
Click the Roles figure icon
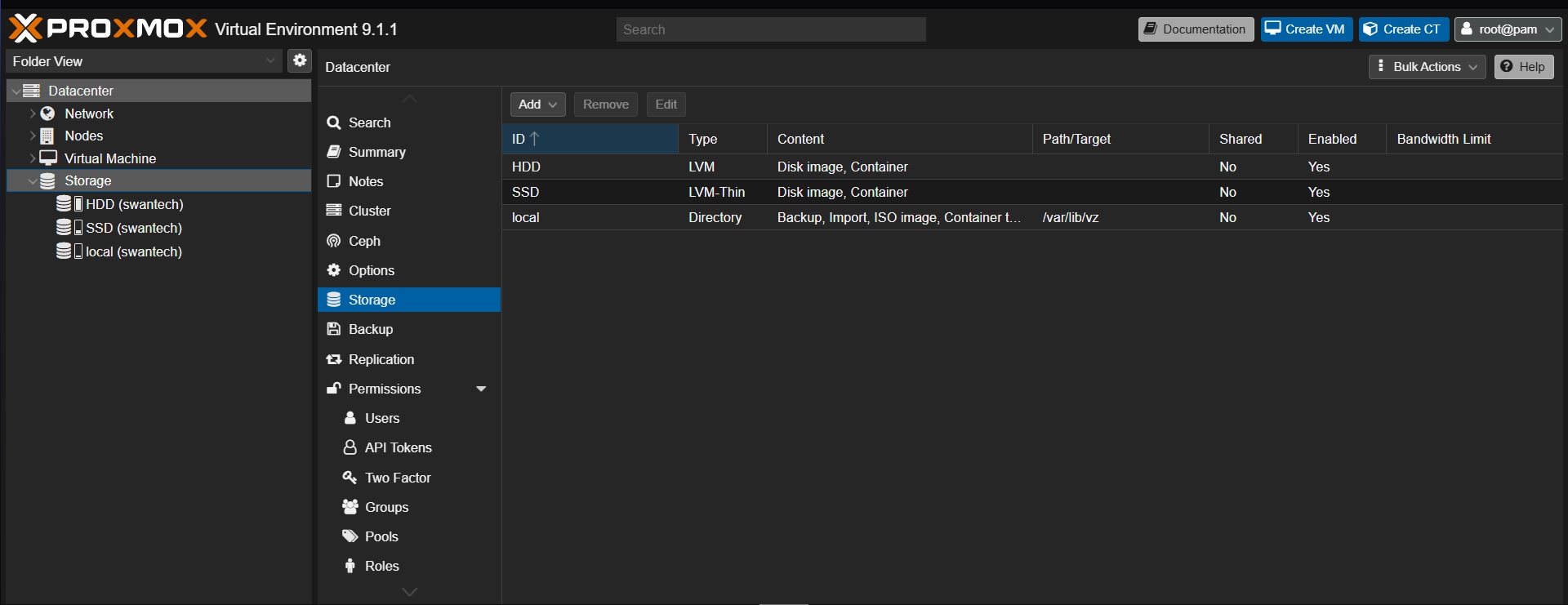point(350,566)
